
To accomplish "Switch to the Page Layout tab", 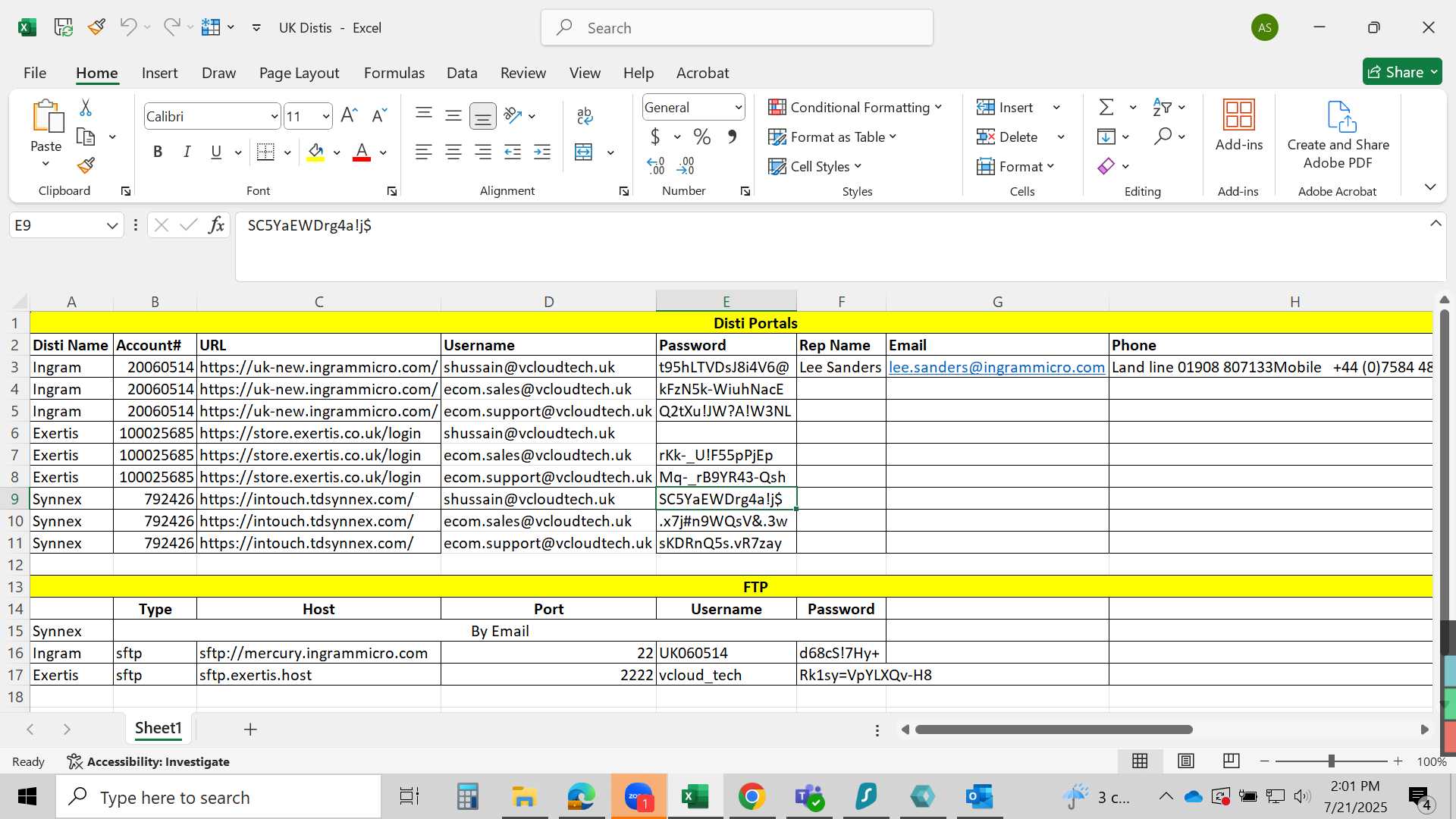I will (x=299, y=73).
